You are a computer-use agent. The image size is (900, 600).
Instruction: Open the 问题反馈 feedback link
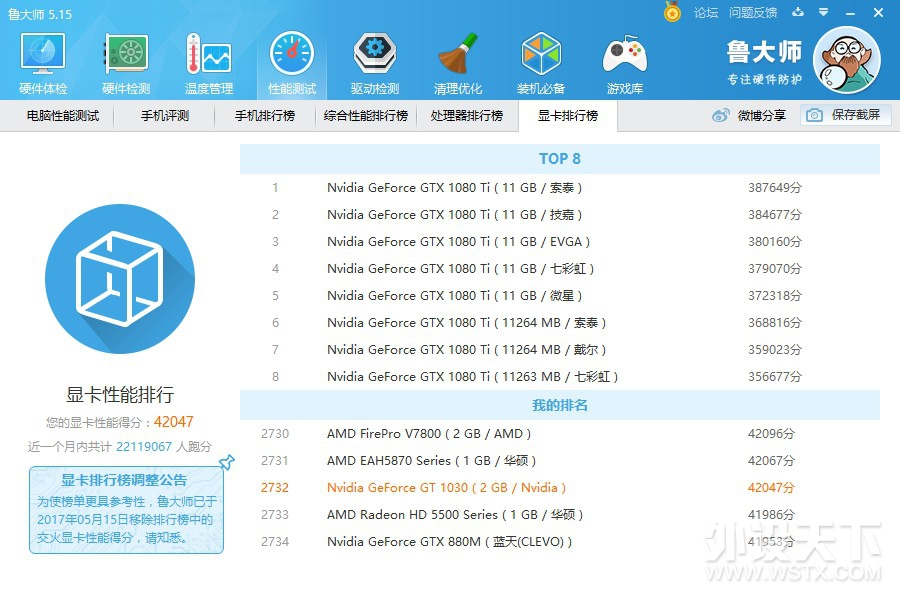tap(752, 12)
